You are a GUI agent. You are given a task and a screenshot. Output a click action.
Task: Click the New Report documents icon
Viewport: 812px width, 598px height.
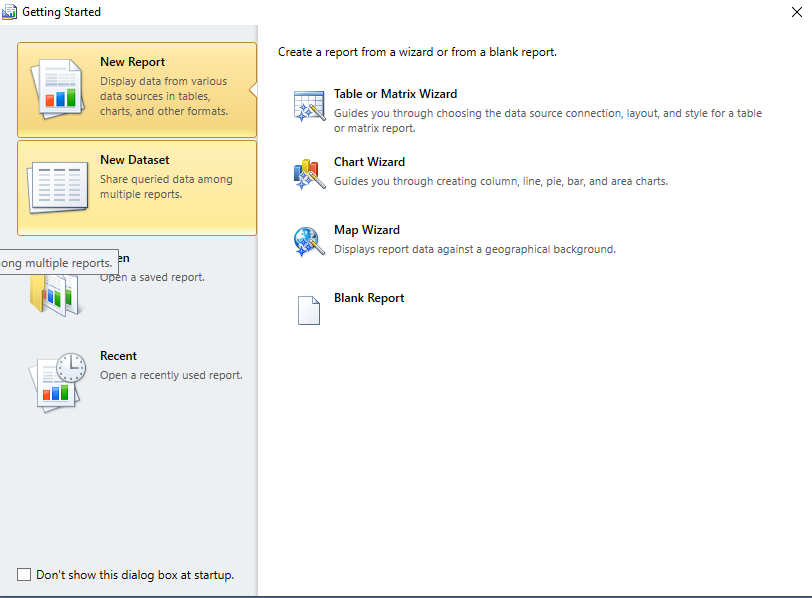click(x=58, y=89)
